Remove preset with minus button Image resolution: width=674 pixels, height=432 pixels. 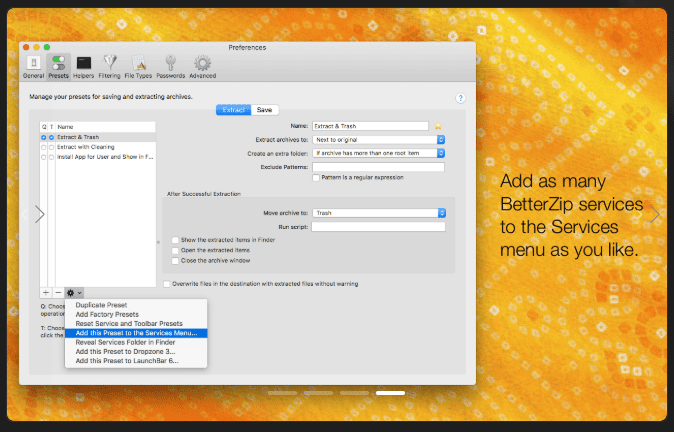pyautogui.click(x=58, y=293)
